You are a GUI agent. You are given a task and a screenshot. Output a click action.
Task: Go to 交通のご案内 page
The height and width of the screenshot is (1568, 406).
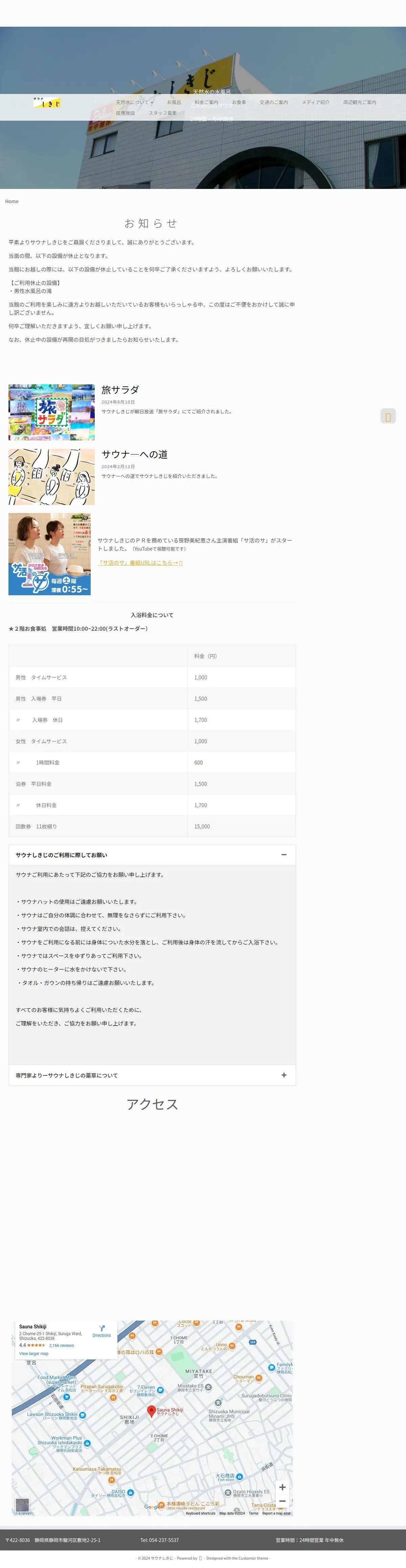(x=273, y=102)
